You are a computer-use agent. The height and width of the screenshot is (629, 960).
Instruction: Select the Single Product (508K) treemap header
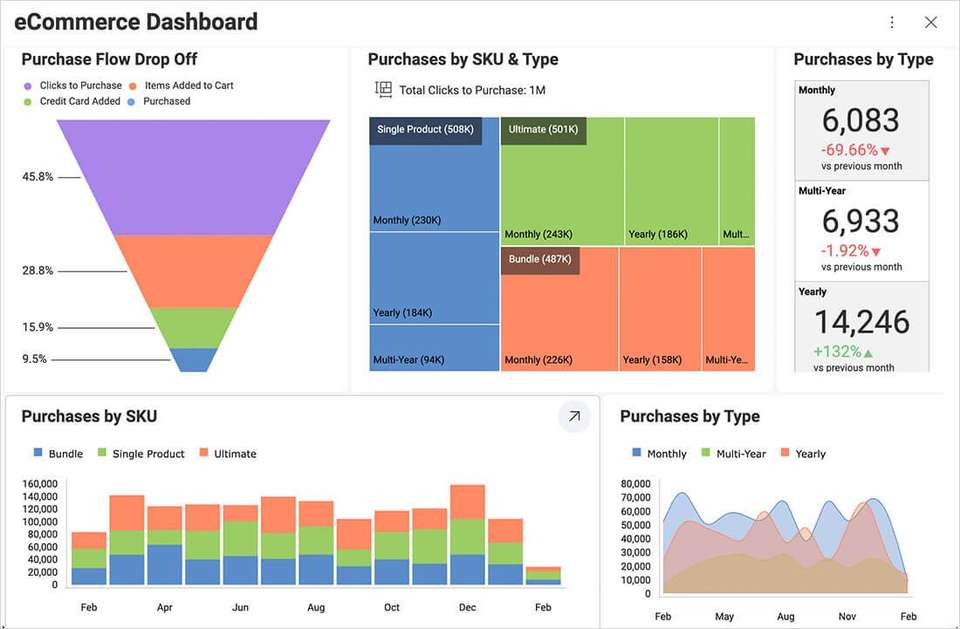click(x=425, y=130)
